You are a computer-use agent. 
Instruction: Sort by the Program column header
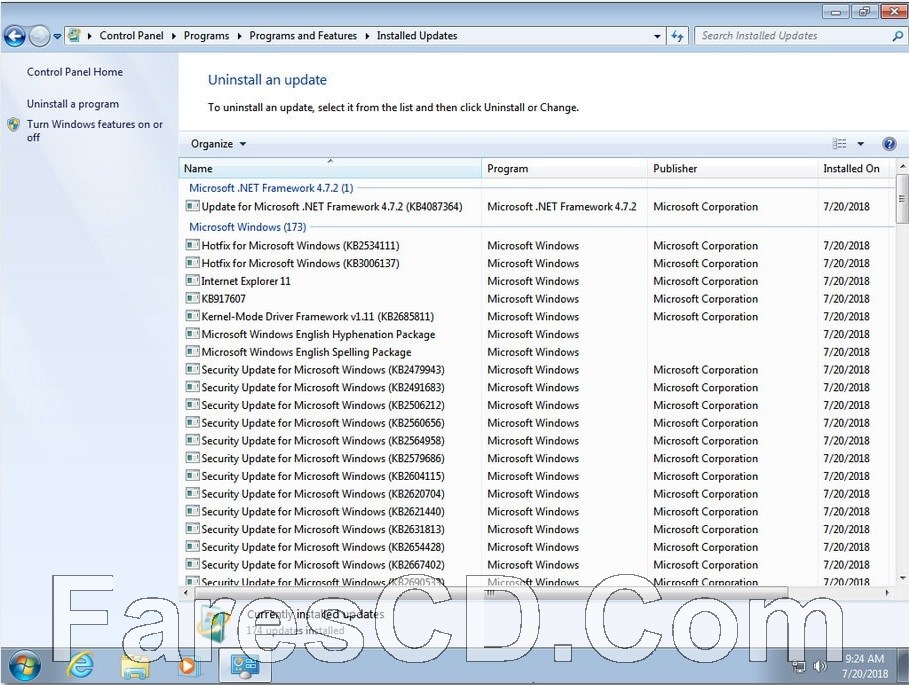564,169
